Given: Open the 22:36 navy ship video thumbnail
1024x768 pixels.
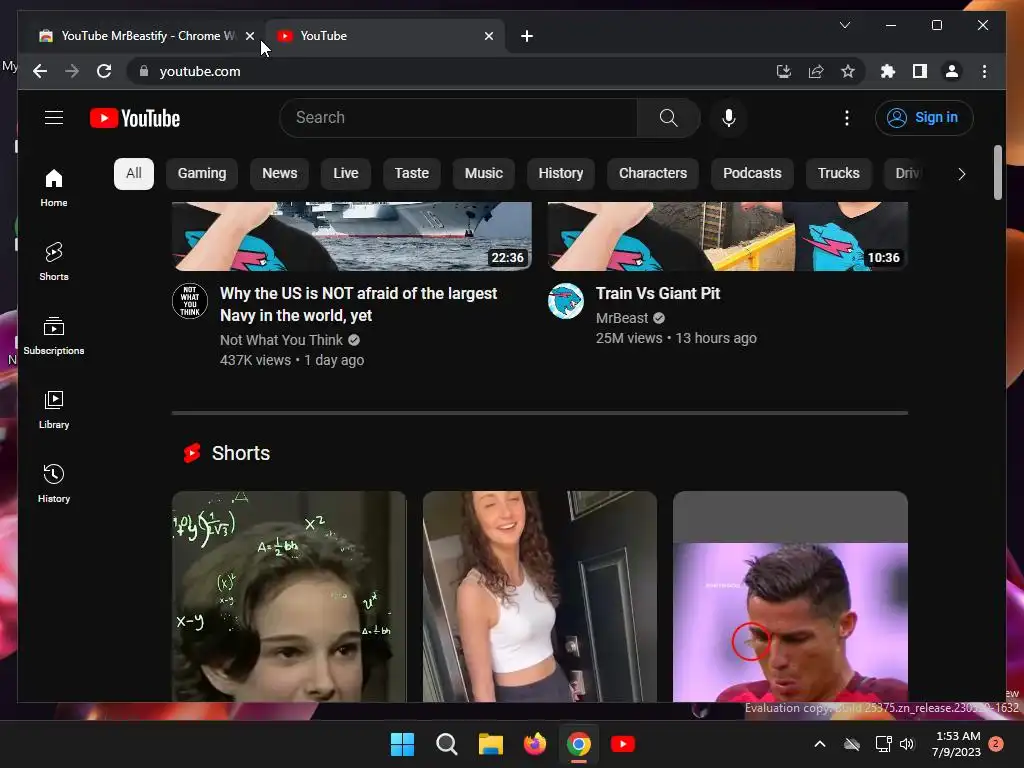Looking at the screenshot, I should point(352,236).
